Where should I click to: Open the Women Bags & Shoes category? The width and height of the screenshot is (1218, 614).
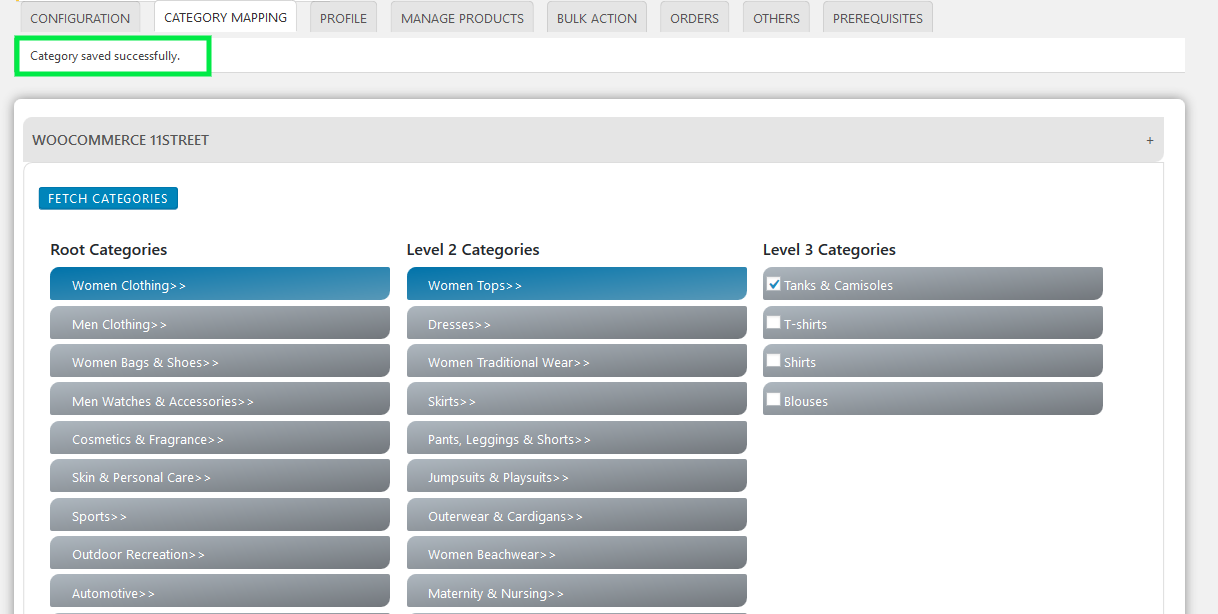point(220,361)
